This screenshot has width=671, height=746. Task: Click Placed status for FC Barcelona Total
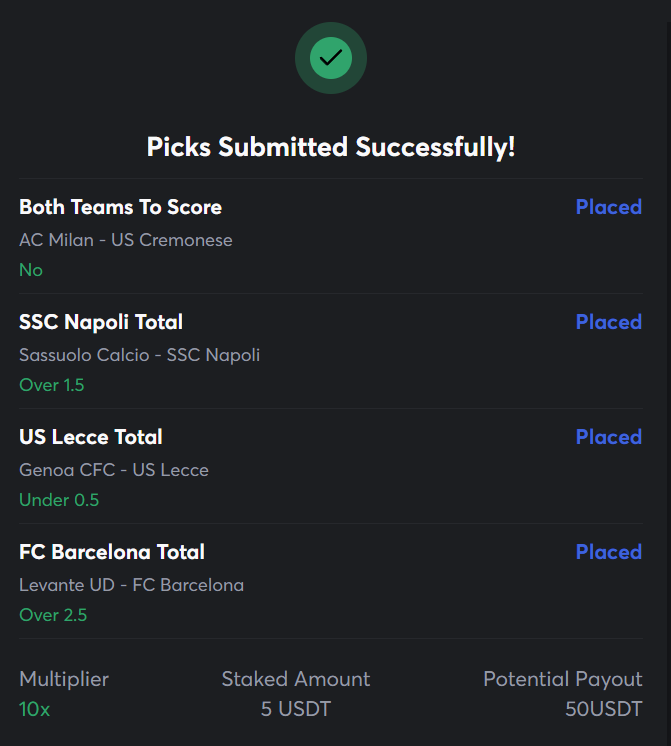(x=609, y=552)
